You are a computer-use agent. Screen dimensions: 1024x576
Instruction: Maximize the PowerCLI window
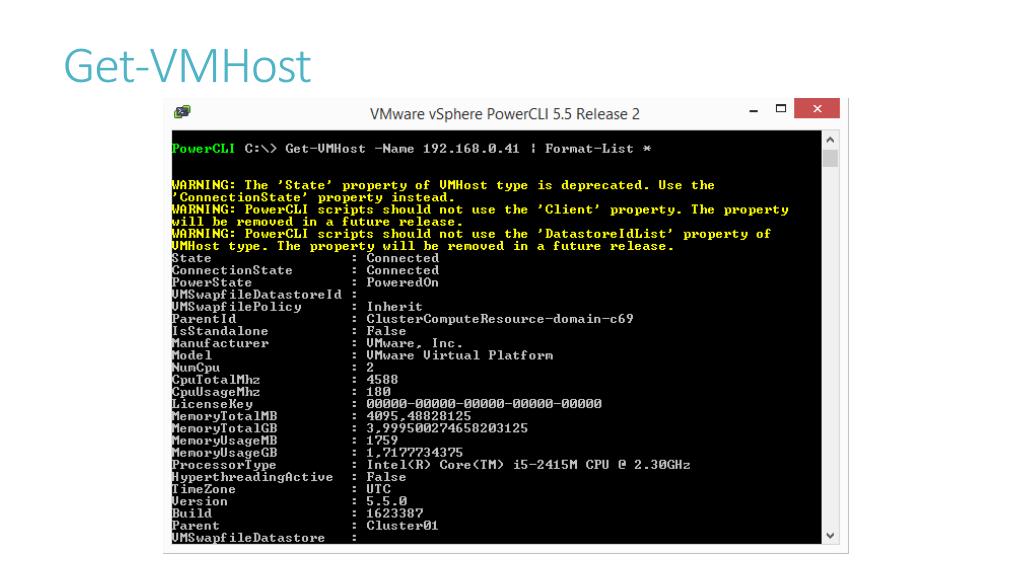tap(780, 108)
